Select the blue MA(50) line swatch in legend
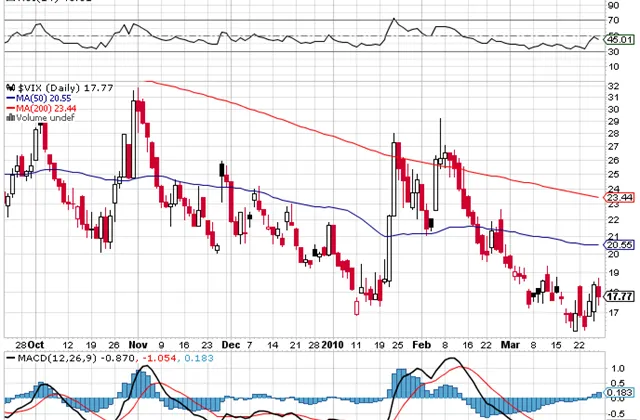This screenshot has height=420, width=640. (x=10, y=98)
